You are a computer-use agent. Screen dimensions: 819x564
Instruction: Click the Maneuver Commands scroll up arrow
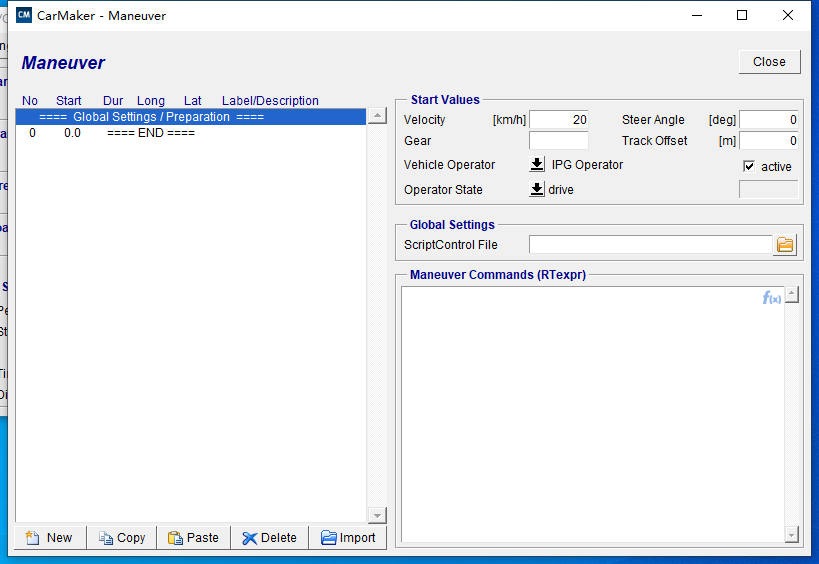tap(792, 295)
